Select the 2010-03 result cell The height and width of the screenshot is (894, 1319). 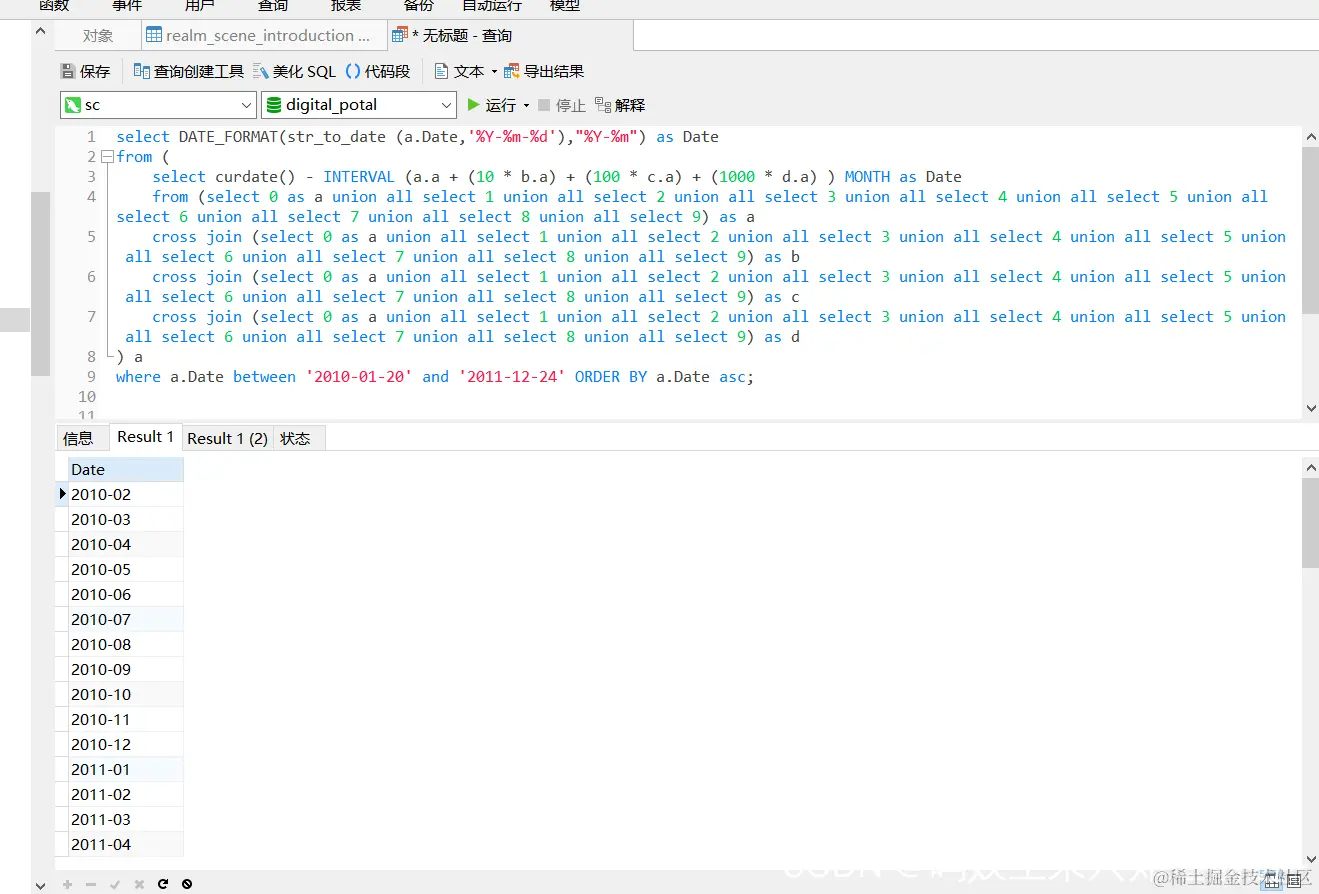(x=125, y=519)
